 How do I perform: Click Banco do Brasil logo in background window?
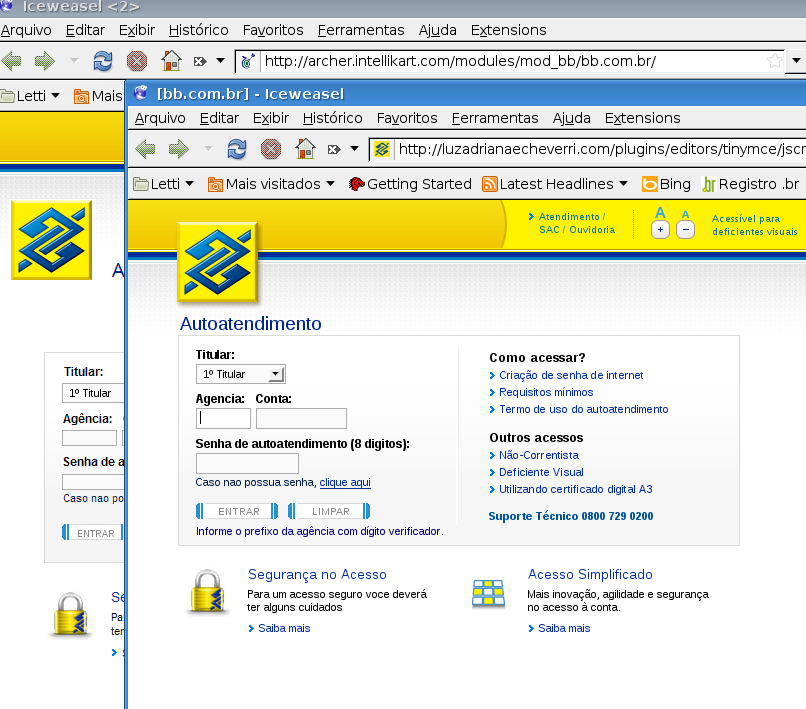51,240
